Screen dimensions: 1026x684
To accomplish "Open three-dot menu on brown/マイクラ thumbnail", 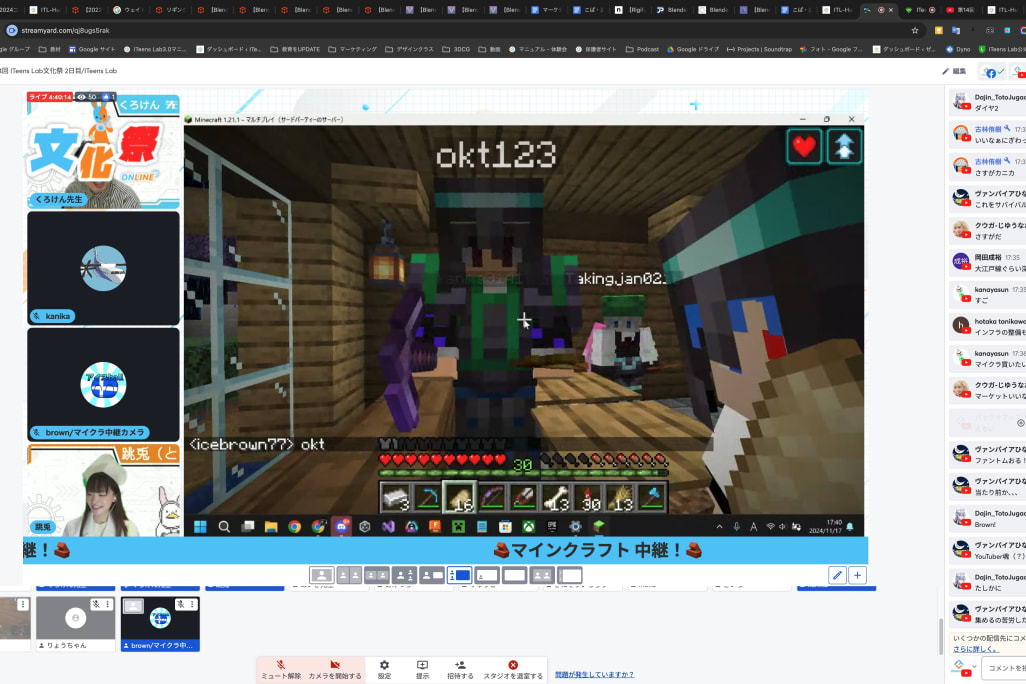I will 191,605.
